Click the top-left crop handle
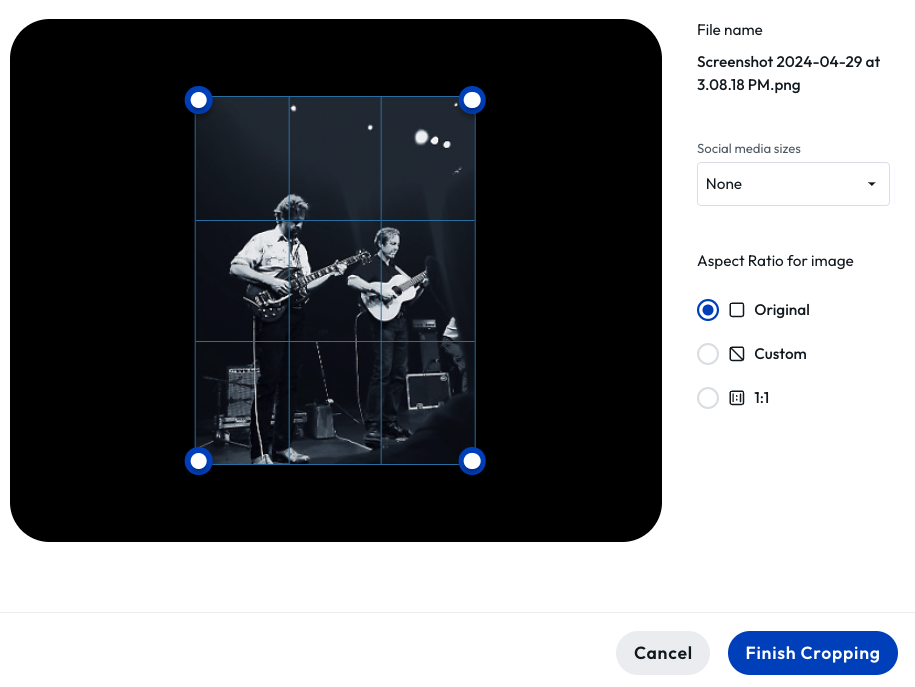915x687 pixels. [198, 100]
